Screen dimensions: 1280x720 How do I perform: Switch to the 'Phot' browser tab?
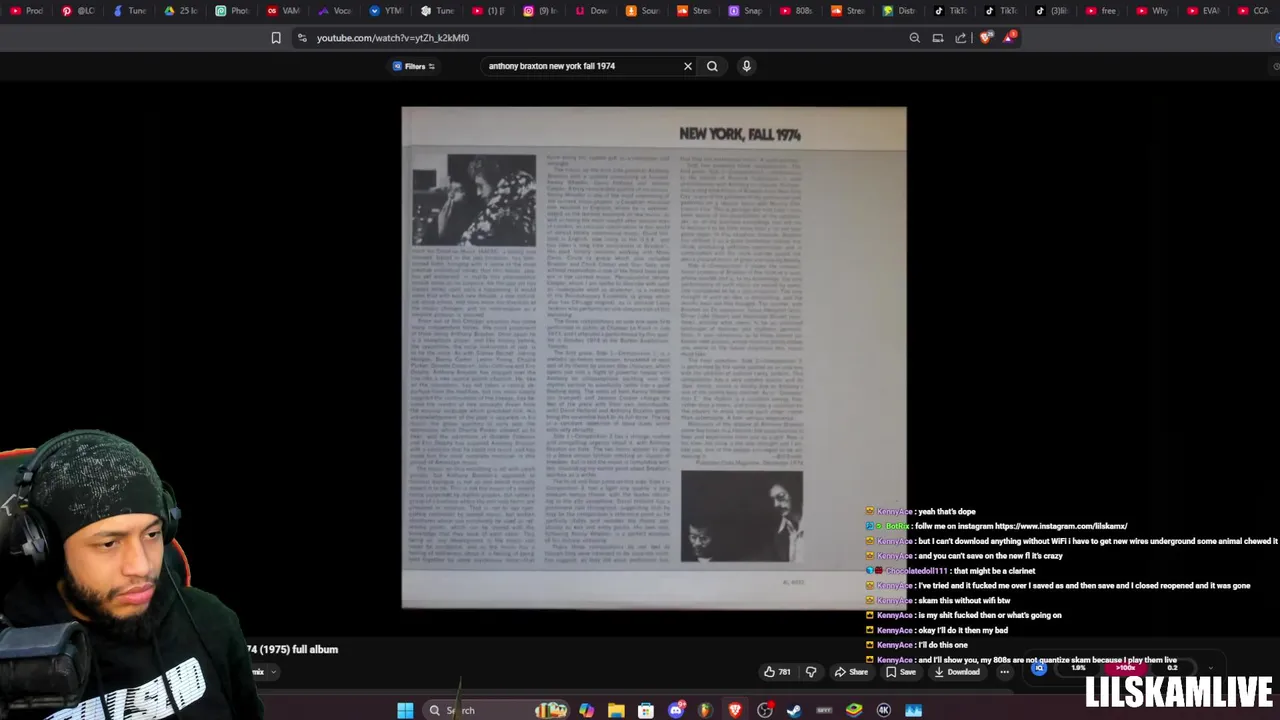click(233, 11)
